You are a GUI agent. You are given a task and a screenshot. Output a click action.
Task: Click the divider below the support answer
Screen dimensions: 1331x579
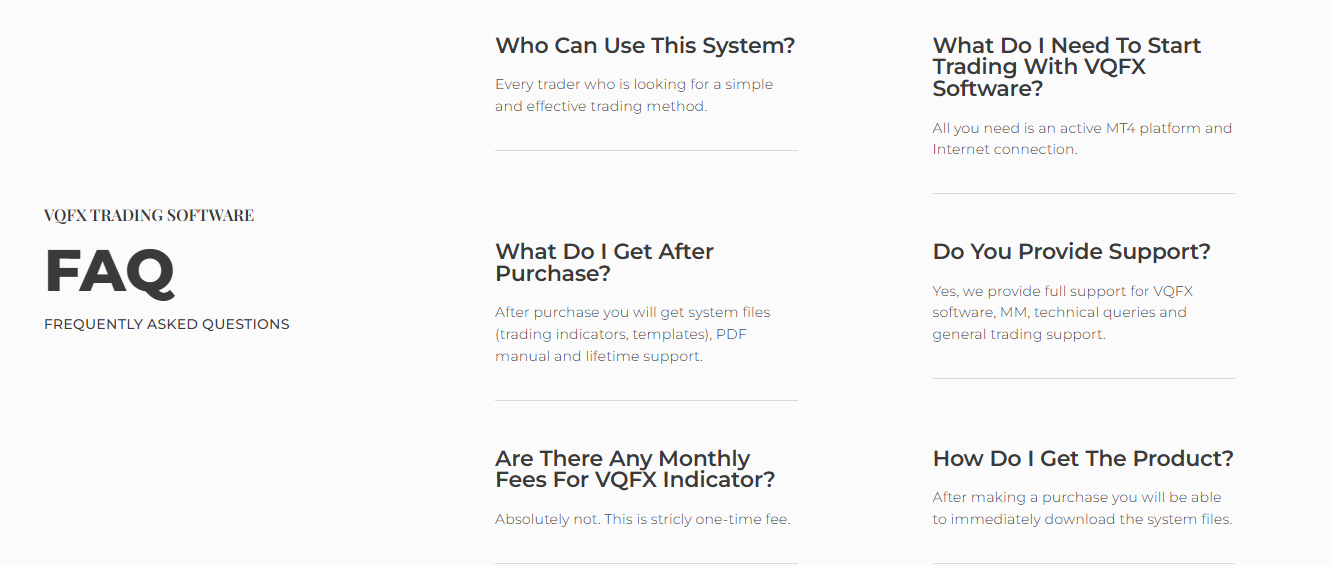pos(1083,379)
